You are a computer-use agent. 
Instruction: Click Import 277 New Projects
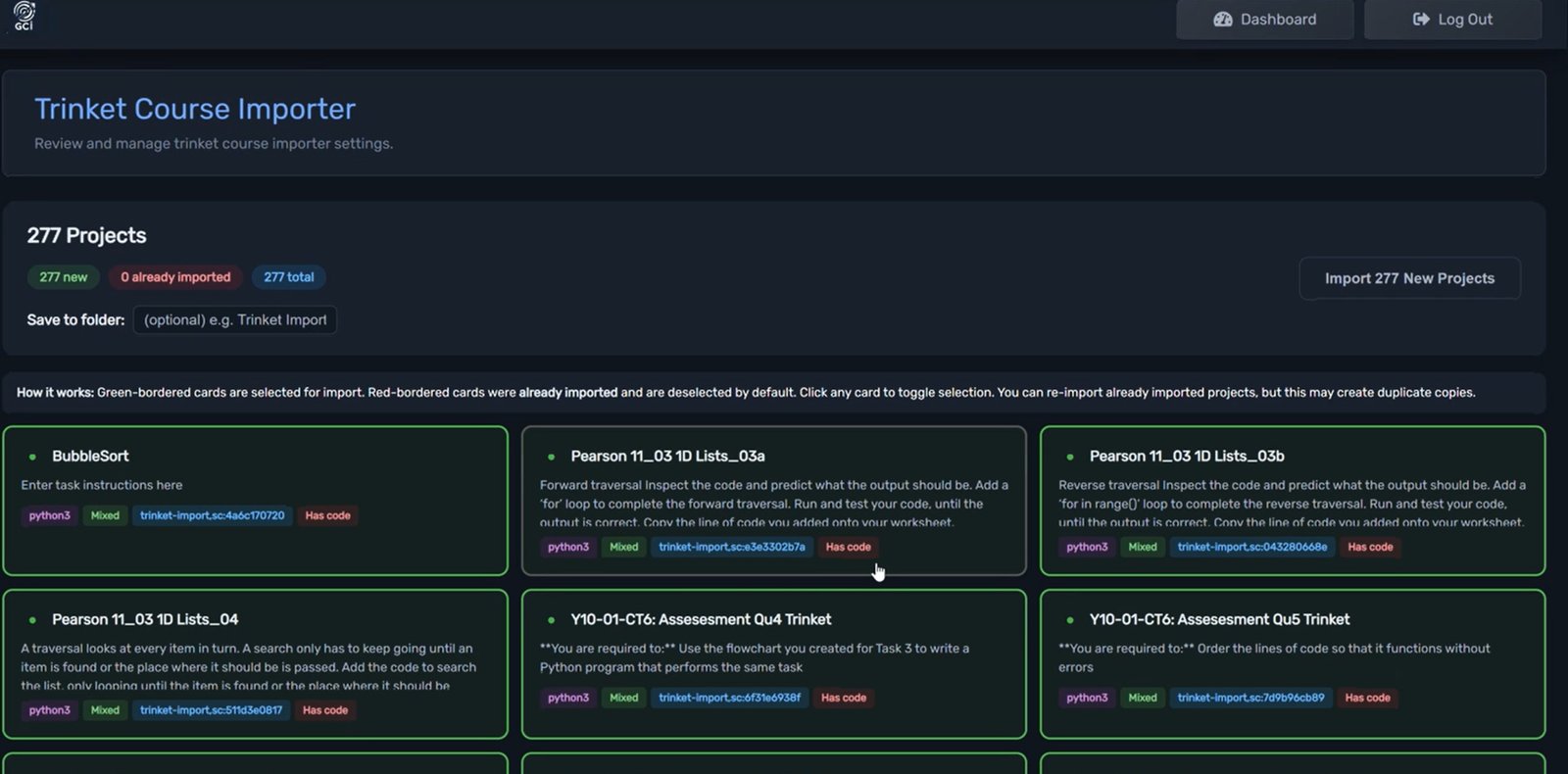pos(1409,278)
